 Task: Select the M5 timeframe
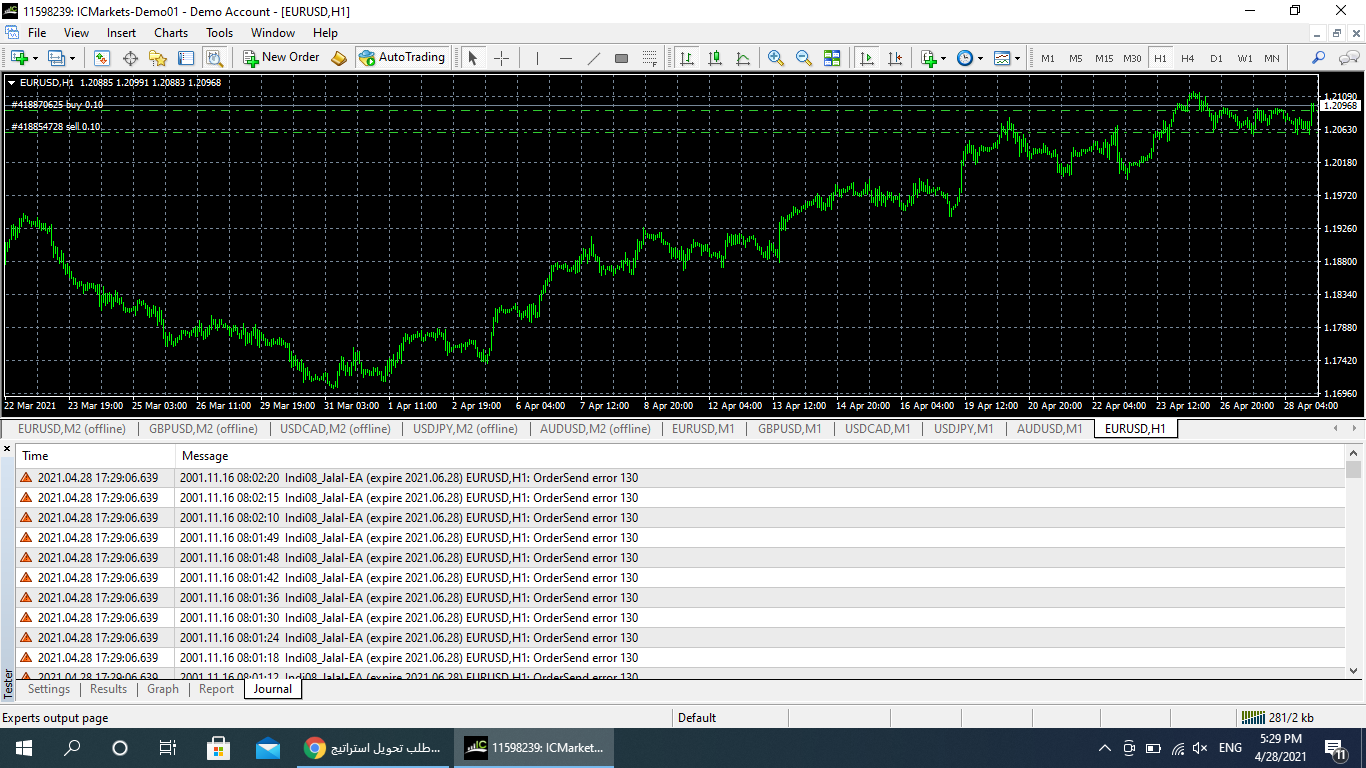1076,58
